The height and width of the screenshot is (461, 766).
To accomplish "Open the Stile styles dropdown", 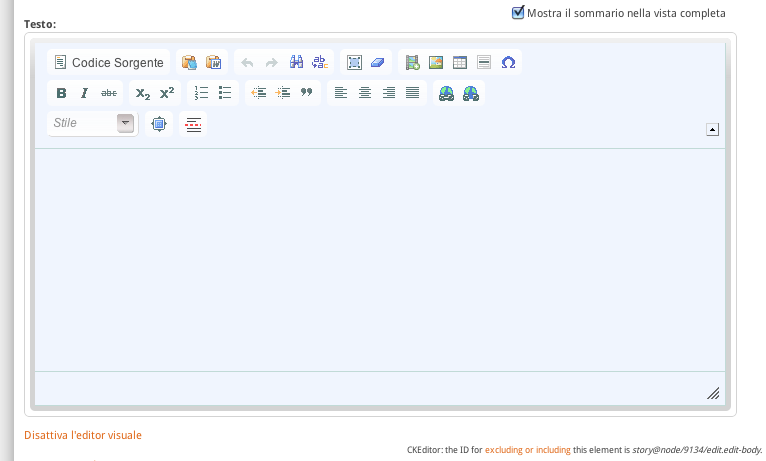I will [93, 123].
